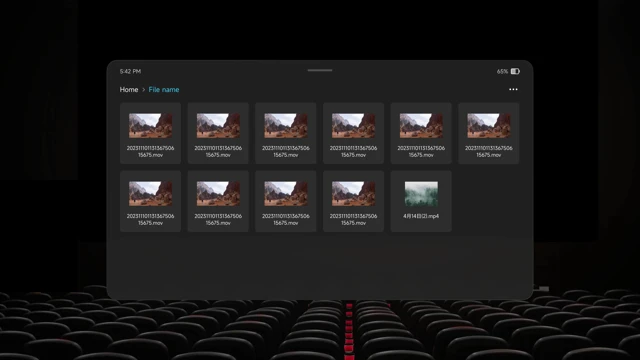Click the 4月14日(2).mp4 file name label

[421, 216]
